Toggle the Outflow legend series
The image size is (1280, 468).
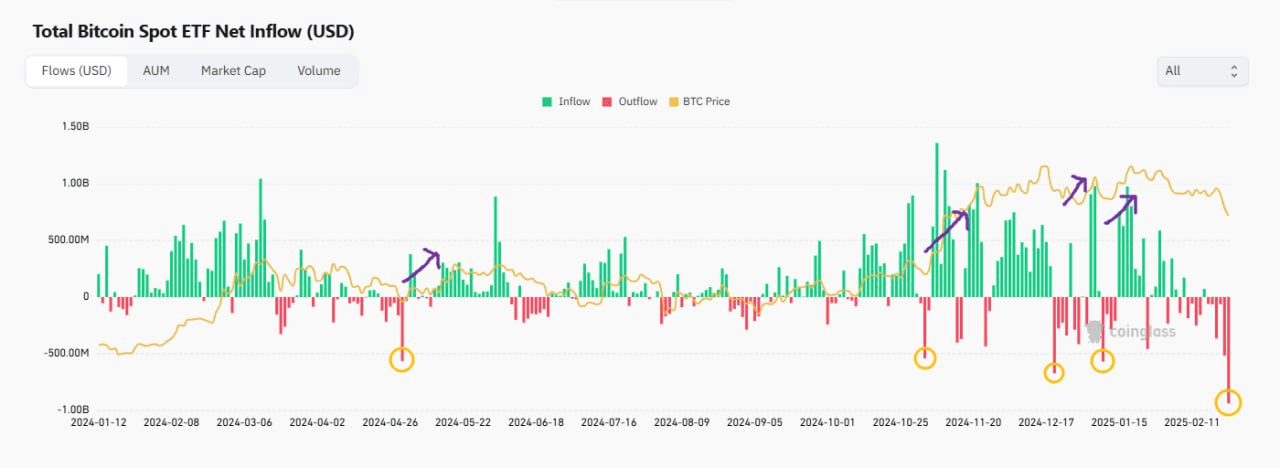[x=630, y=102]
